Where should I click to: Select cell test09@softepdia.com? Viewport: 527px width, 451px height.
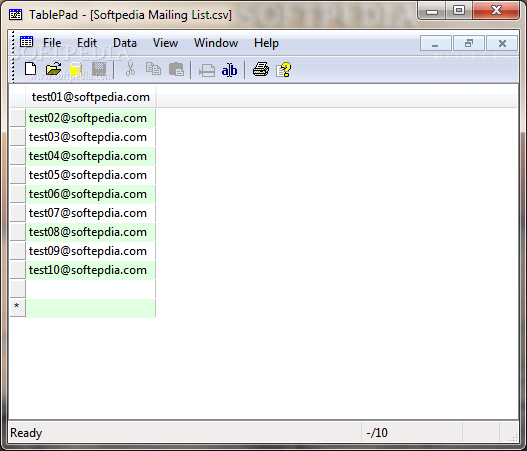click(x=91, y=251)
